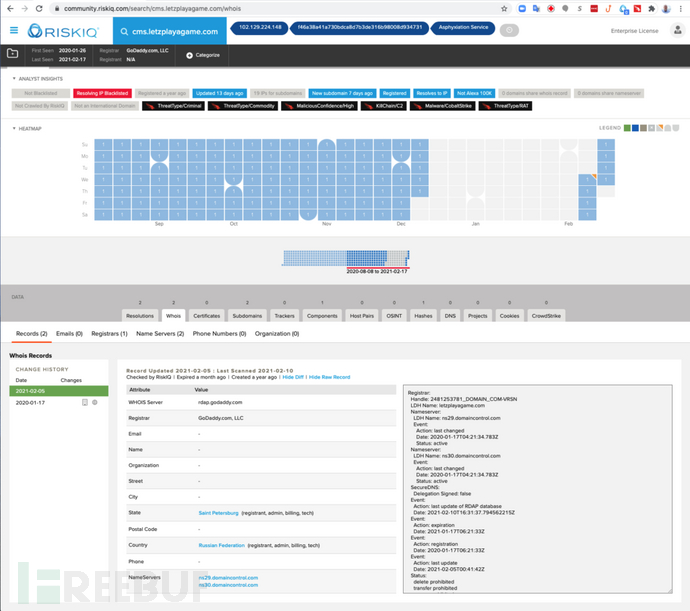Bookmark page with star icon
Viewport: 690px width, 611px height.
[x=504, y=8]
